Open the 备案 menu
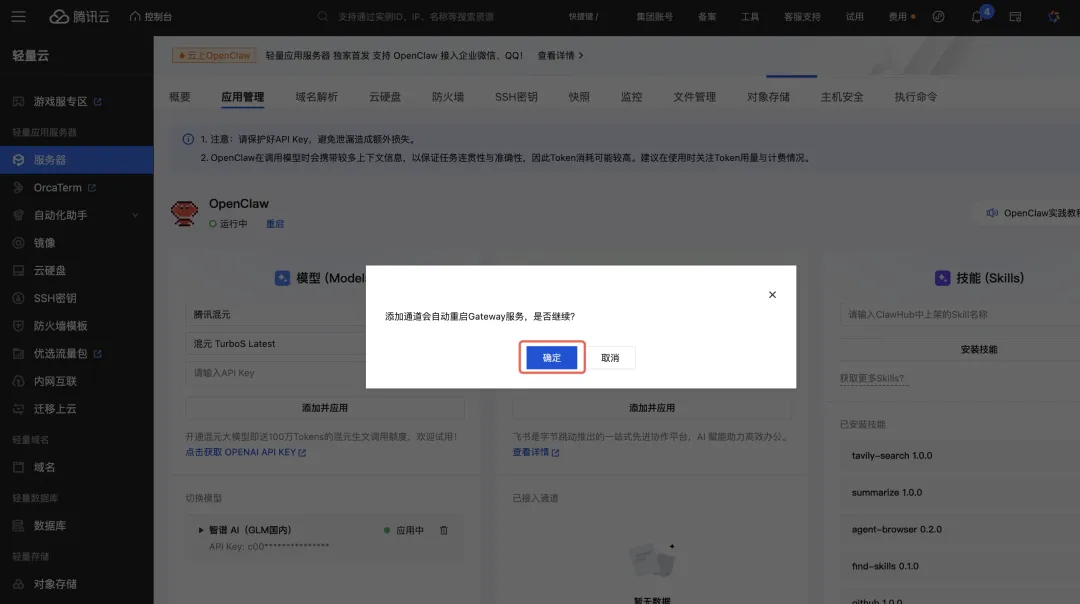1080x604 pixels. pos(707,17)
